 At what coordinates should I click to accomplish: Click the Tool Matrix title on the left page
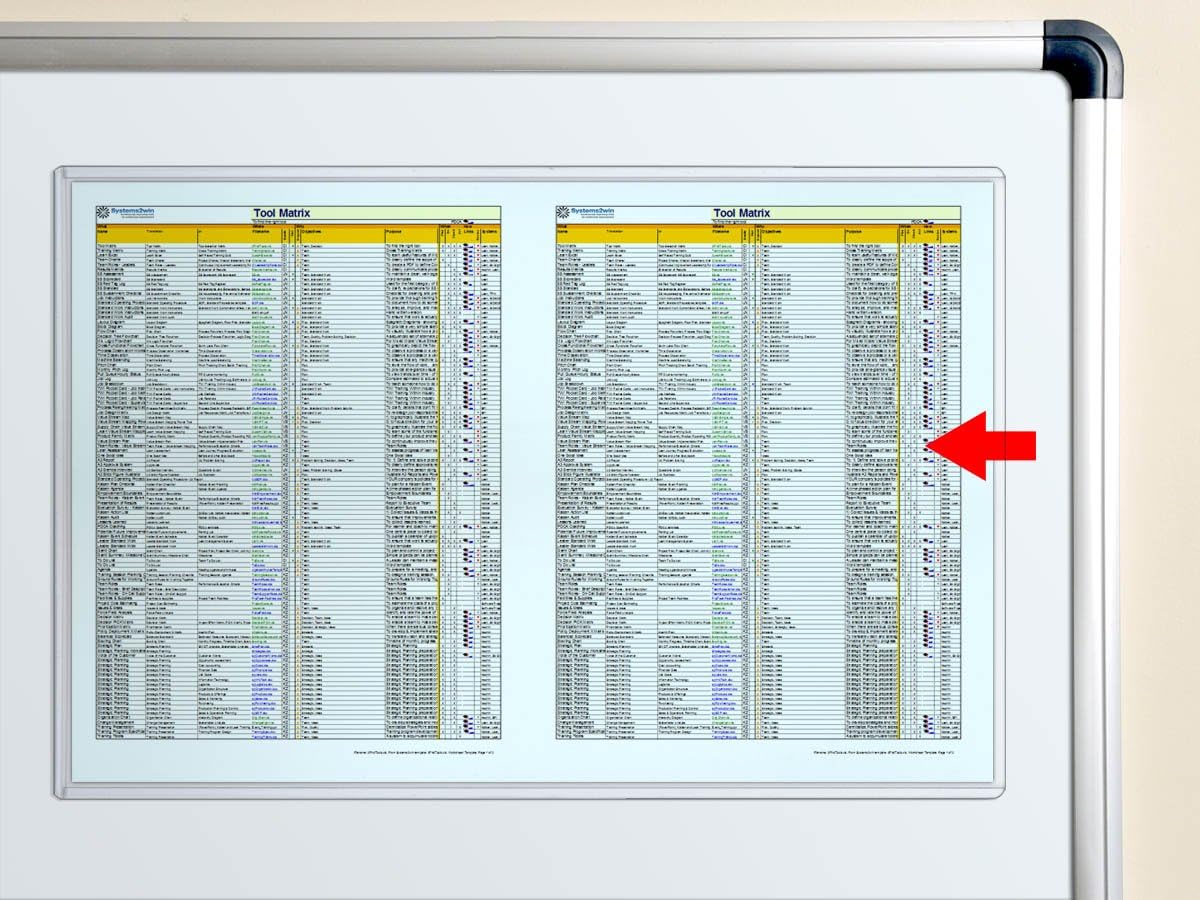[282, 213]
